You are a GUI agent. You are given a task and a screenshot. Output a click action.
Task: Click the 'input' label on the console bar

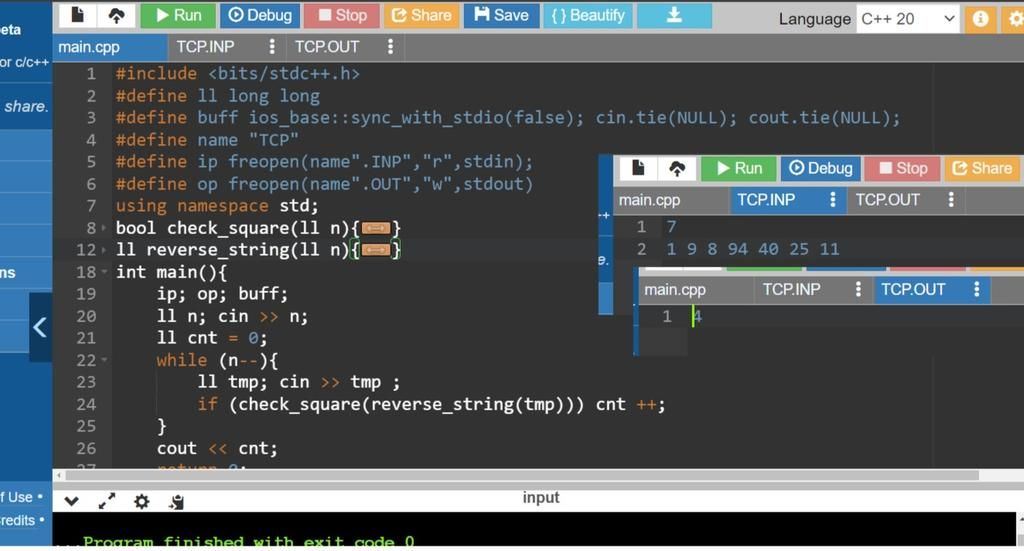pos(541,497)
